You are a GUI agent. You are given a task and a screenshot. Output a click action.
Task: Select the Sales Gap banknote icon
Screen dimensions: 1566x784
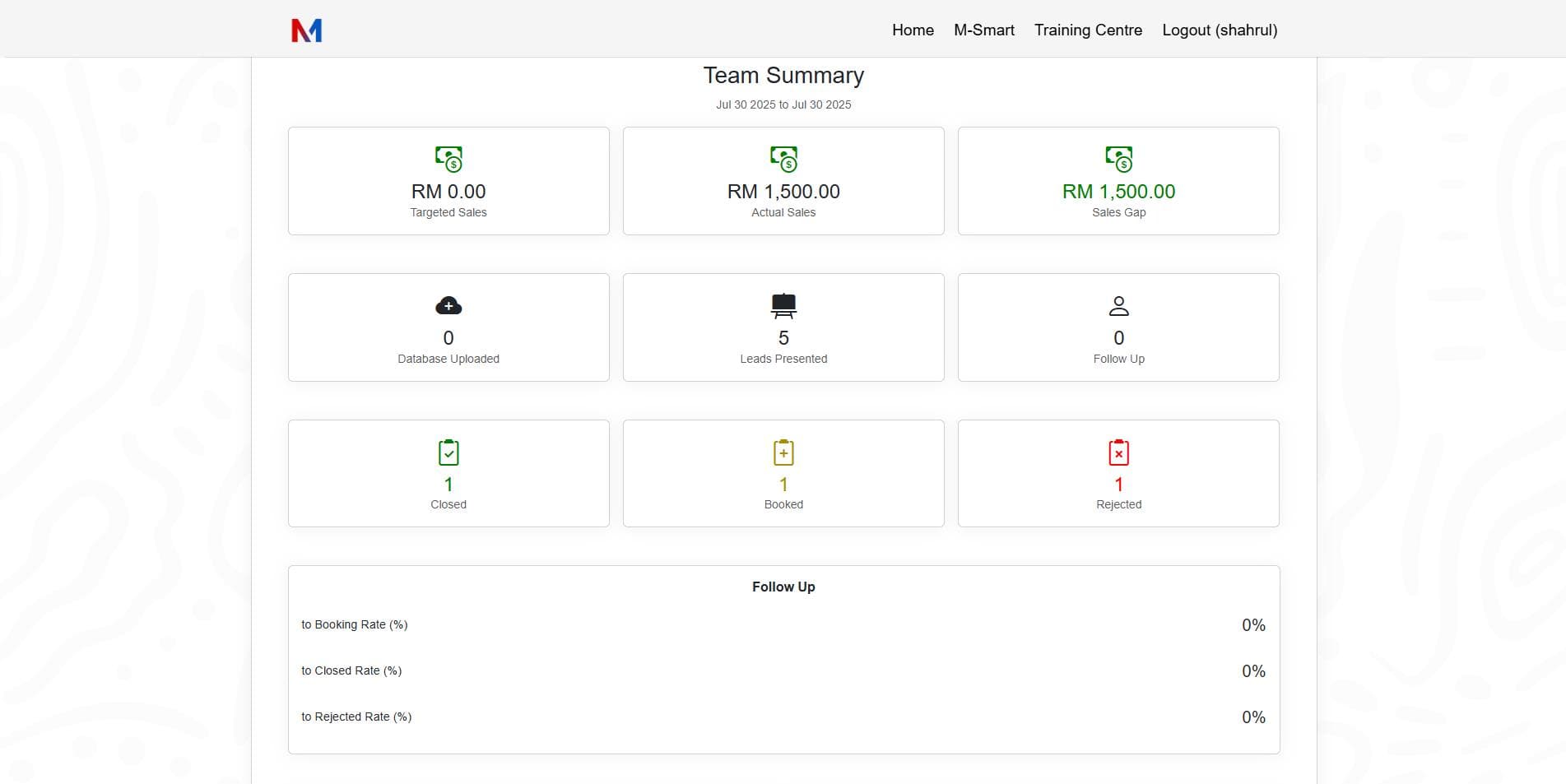click(x=1118, y=159)
